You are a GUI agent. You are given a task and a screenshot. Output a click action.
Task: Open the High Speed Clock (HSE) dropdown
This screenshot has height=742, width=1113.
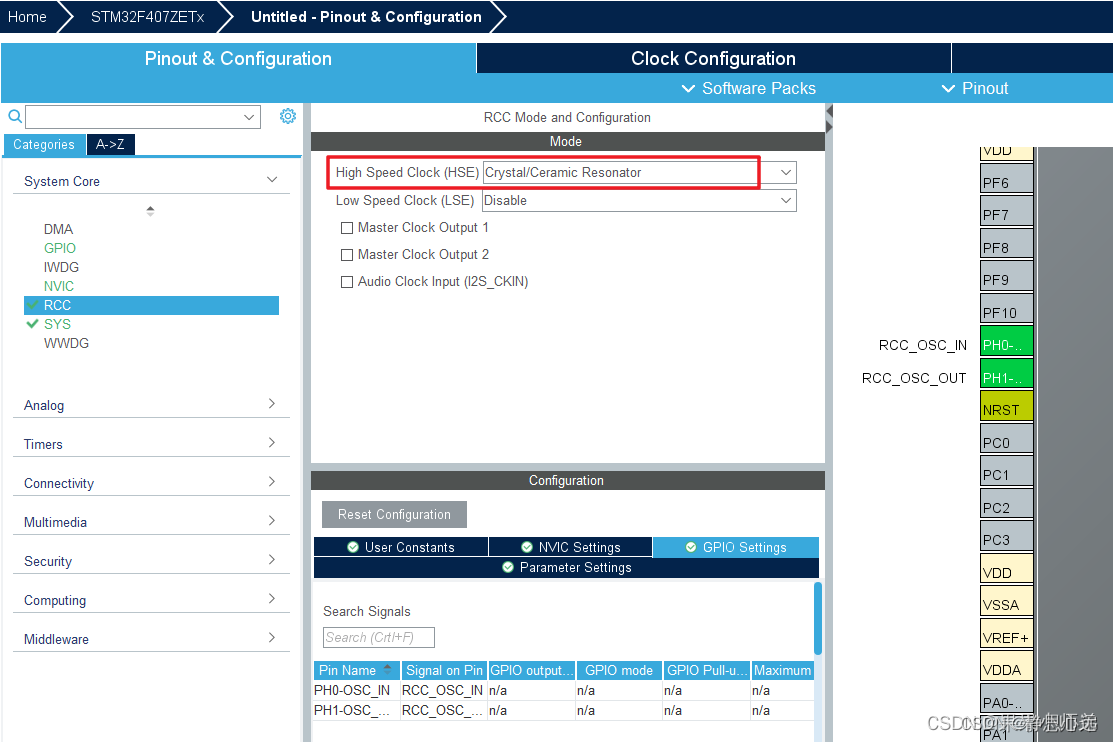click(x=786, y=173)
